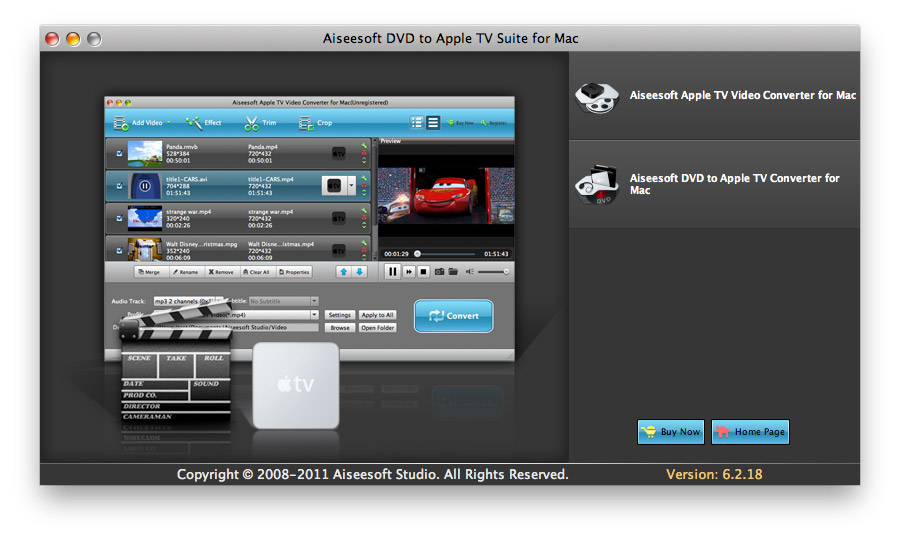
Task: Open the Apple TV Video Converter reel icon
Action: click(x=597, y=97)
